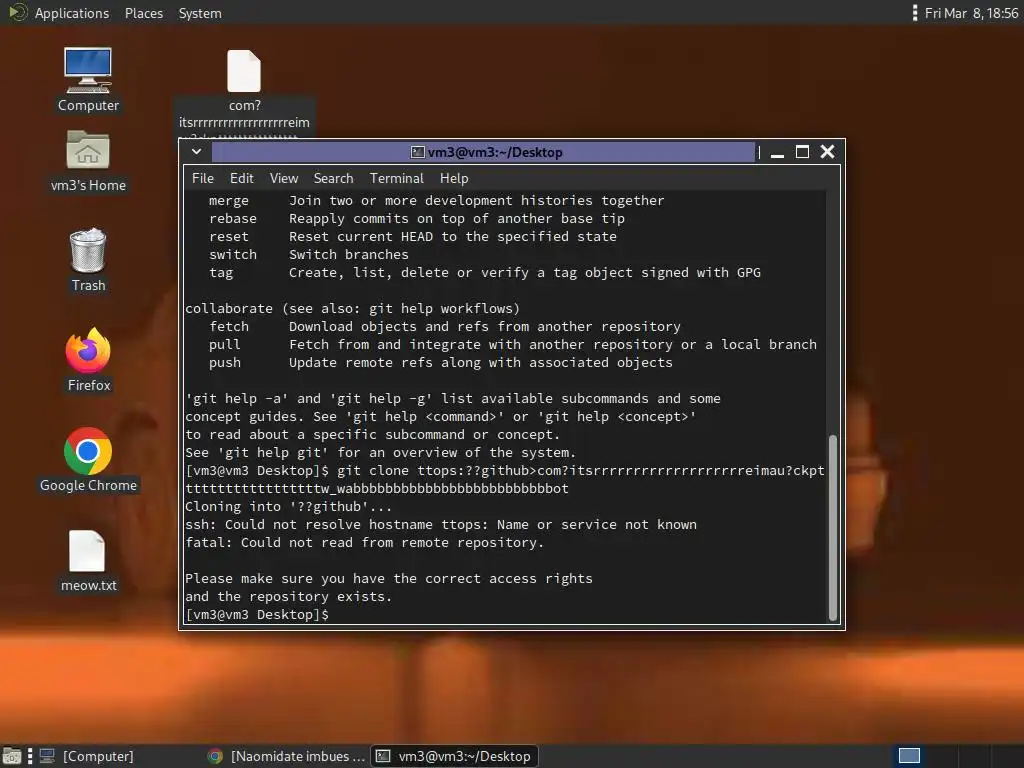Open the Computer desktop icon
The width and height of the screenshot is (1024, 768).
pyautogui.click(x=88, y=79)
